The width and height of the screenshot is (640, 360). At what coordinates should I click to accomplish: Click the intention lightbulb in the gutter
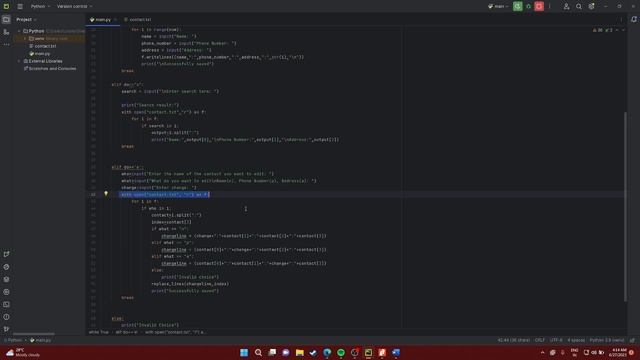coord(106,194)
